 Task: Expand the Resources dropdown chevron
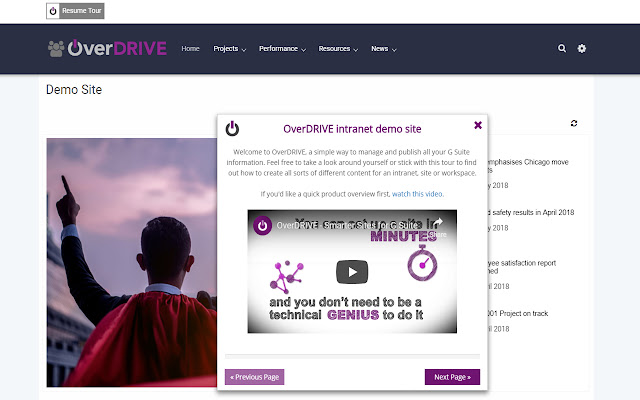[356, 50]
